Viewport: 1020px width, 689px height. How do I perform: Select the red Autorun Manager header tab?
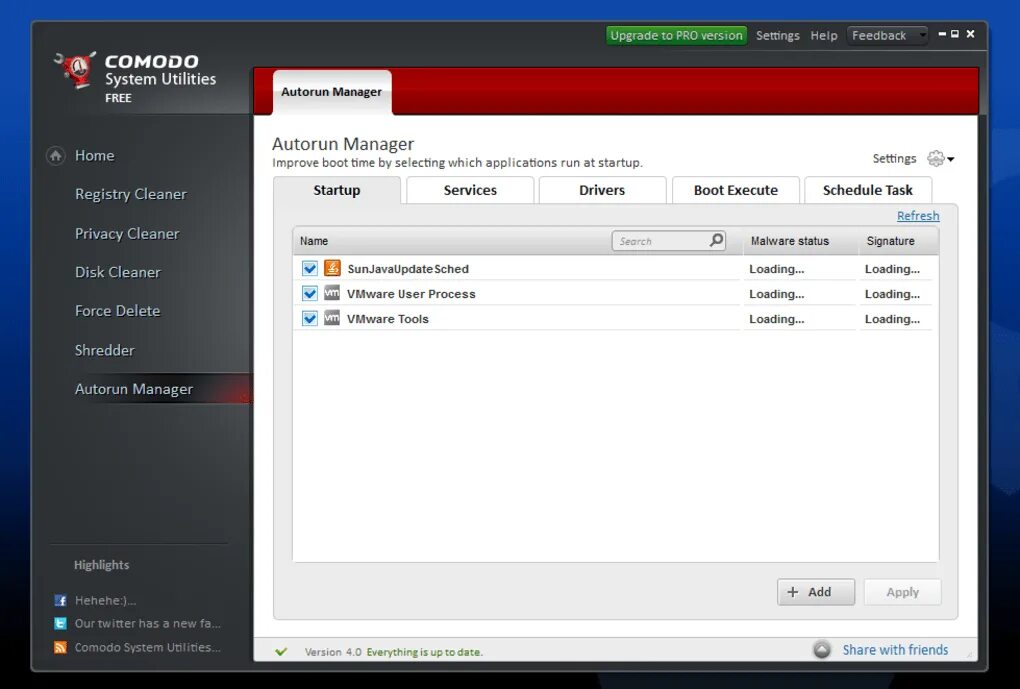click(332, 92)
